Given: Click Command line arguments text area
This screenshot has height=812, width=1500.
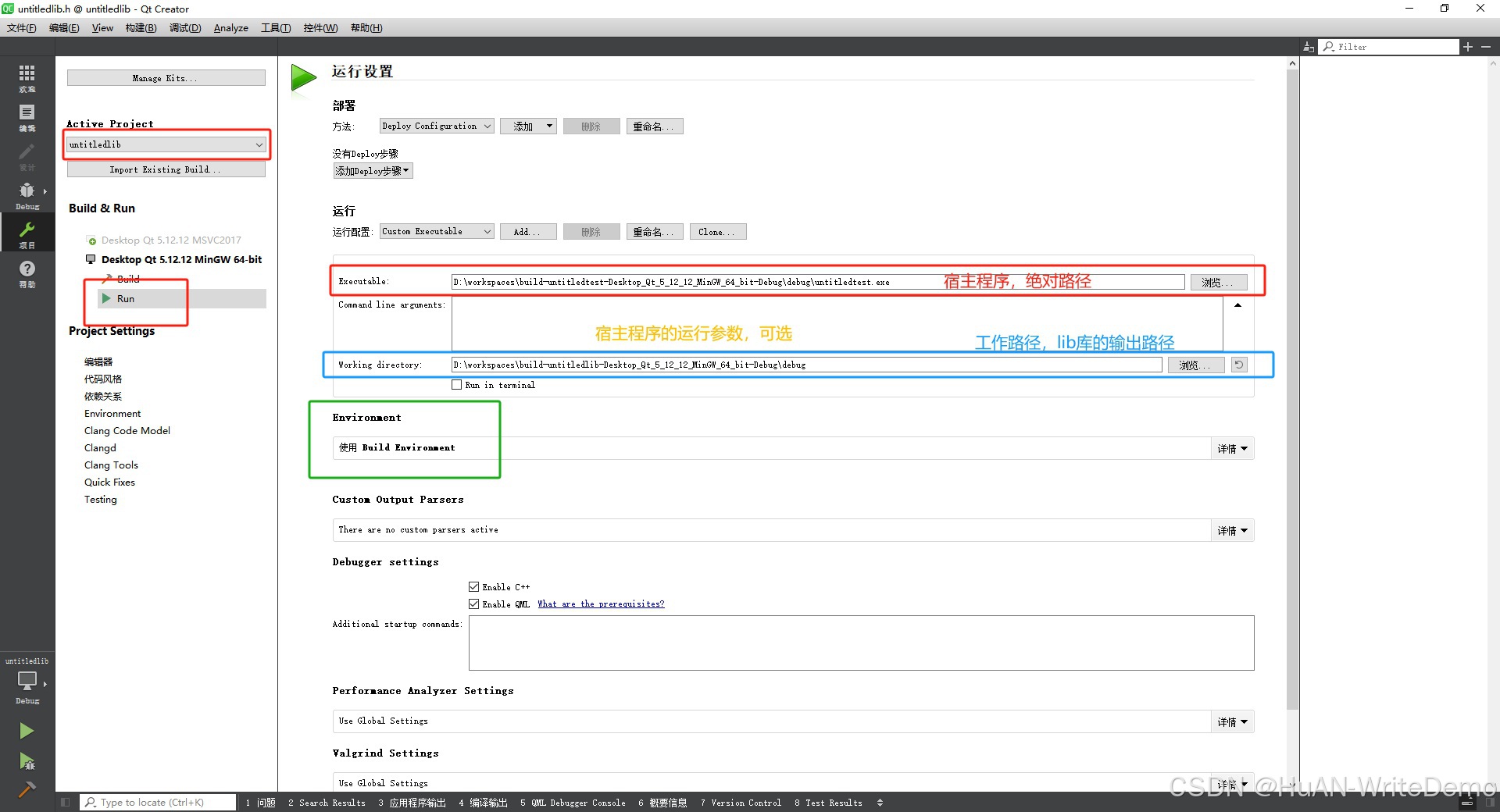Looking at the screenshot, I should 837,324.
